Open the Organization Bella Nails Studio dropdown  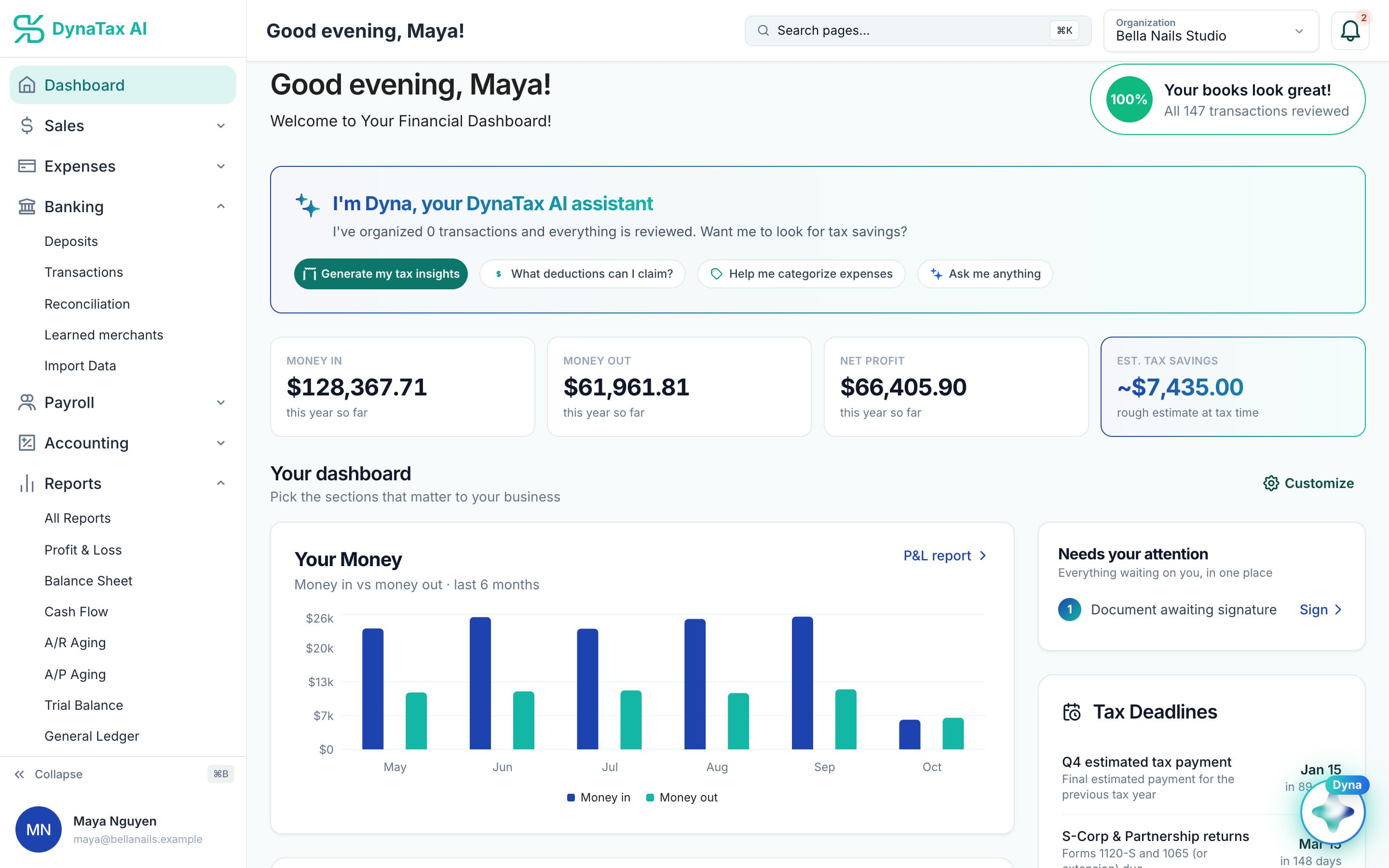(x=1211, y=31)
